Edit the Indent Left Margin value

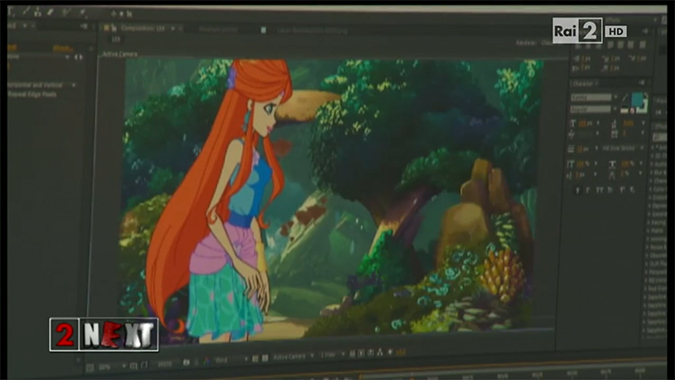tap(585, 58)
